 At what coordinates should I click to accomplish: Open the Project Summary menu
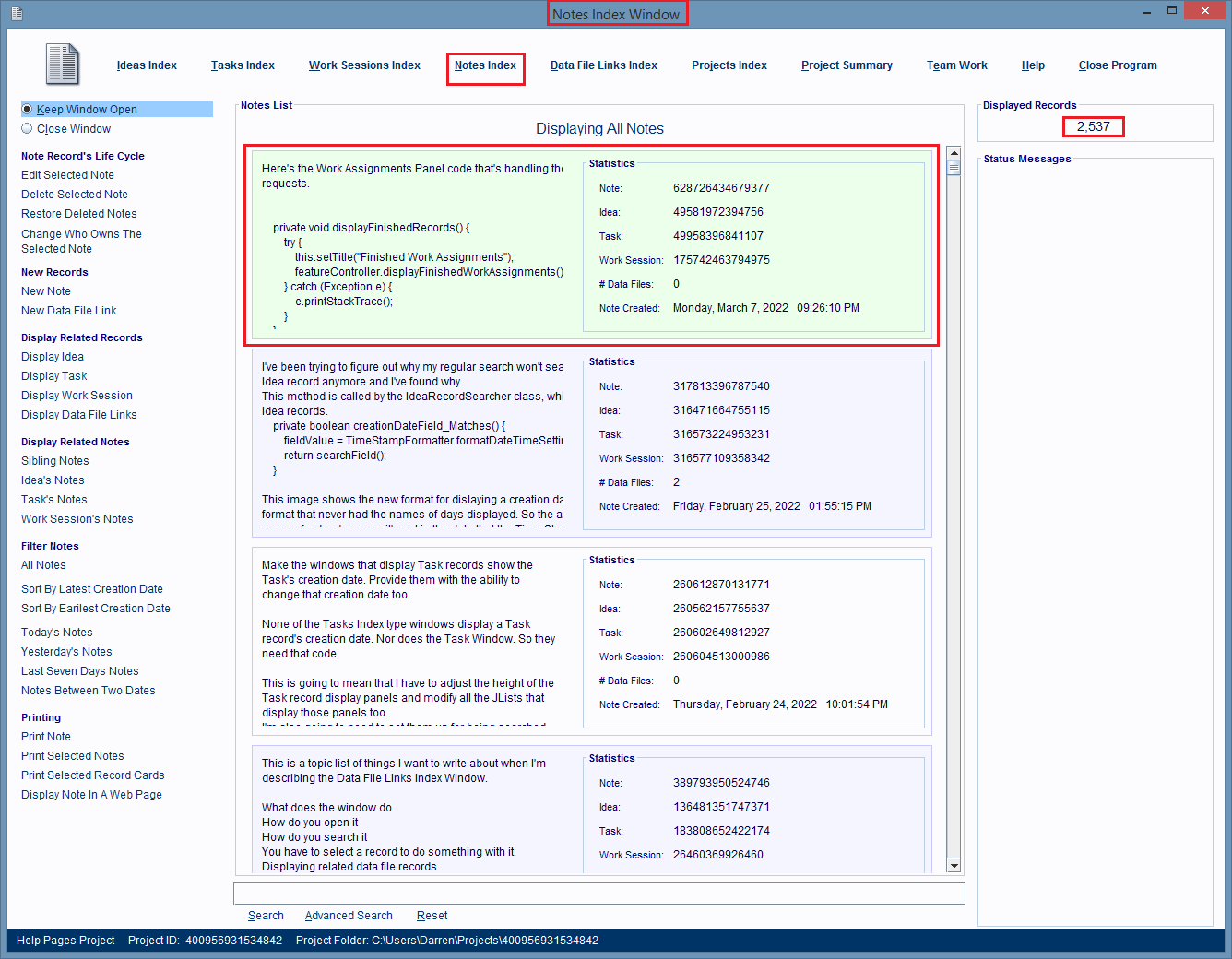(x=847, y=65)
